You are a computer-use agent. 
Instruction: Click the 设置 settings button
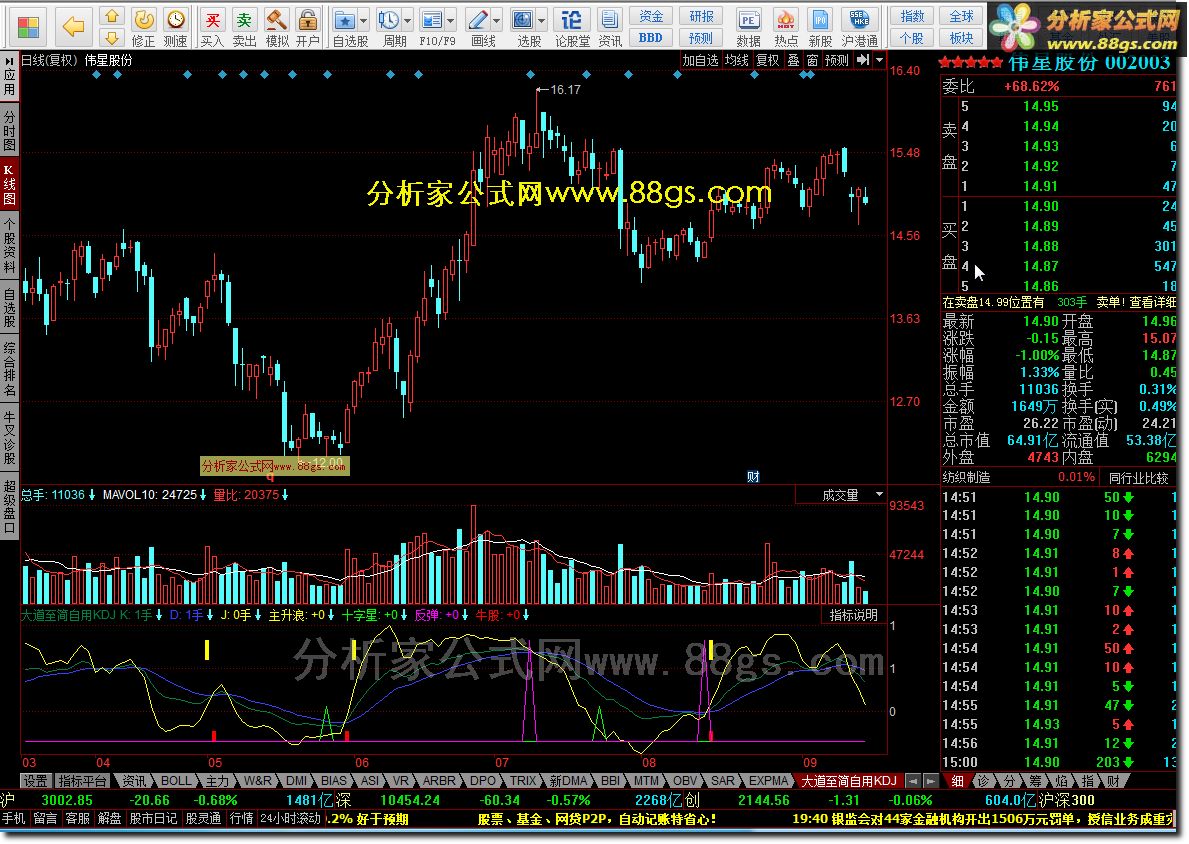pos(35,780)
